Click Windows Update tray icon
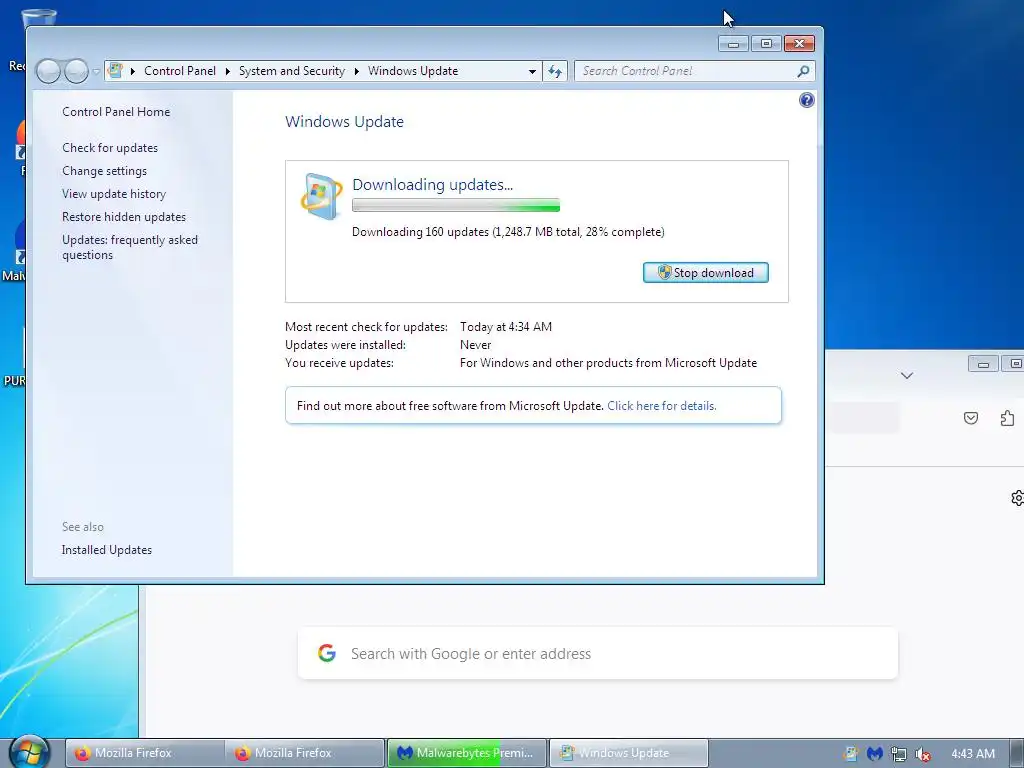 coord(850,754)
